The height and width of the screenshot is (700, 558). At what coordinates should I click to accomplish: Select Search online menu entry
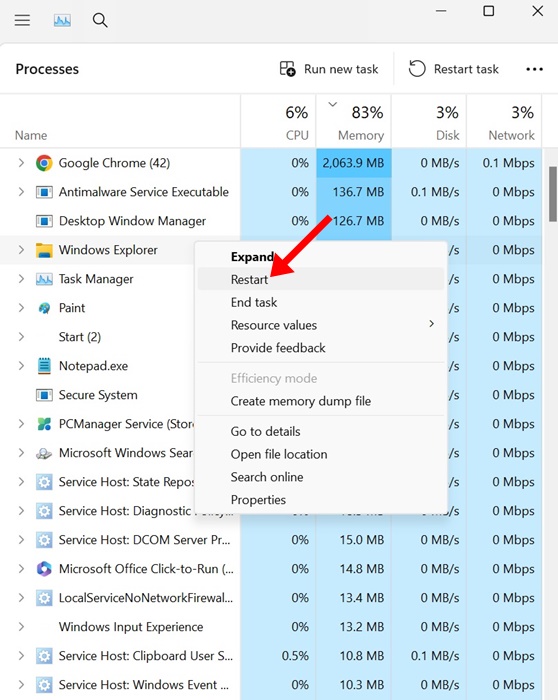click(x=321, y=477)
